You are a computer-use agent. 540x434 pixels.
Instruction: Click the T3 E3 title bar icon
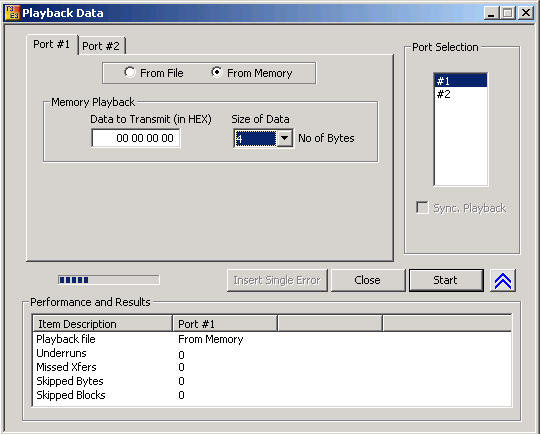(x=12, y=13)
